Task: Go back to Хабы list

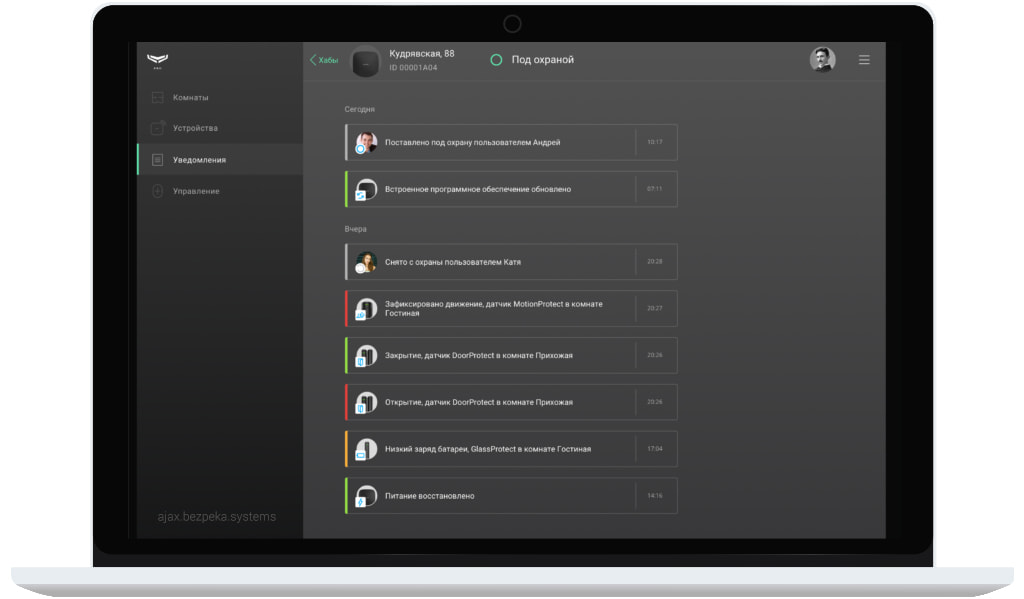Action: pos(324,60)
